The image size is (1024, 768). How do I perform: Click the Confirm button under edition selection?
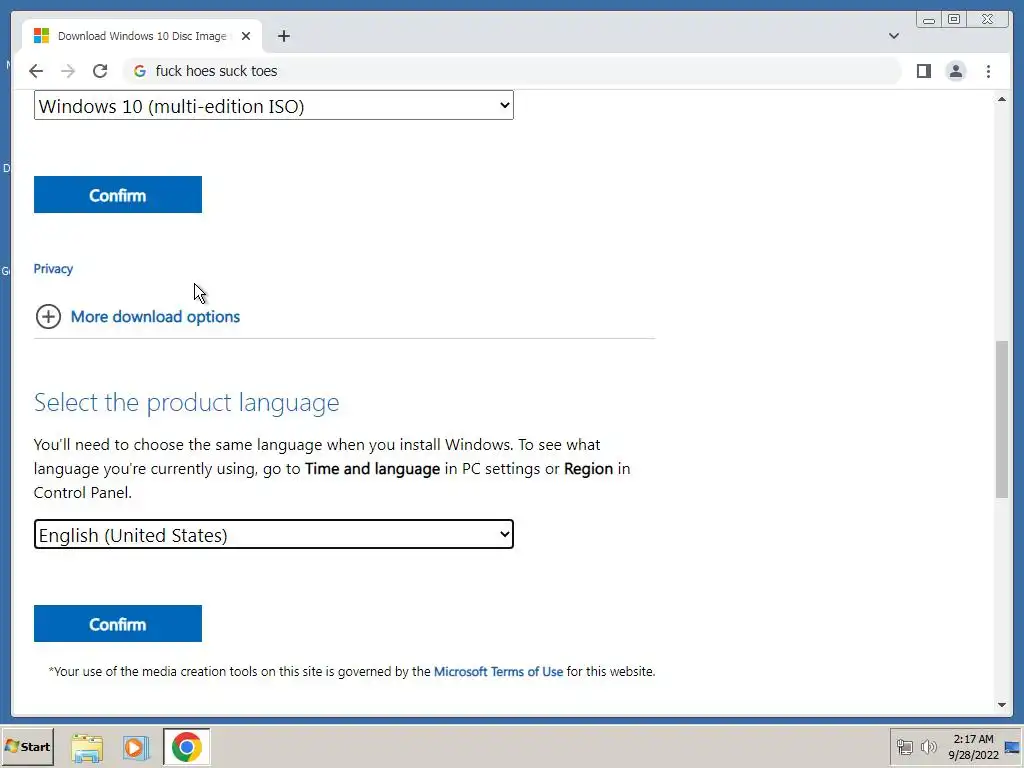pyautogui.click(x=118, y=195)
